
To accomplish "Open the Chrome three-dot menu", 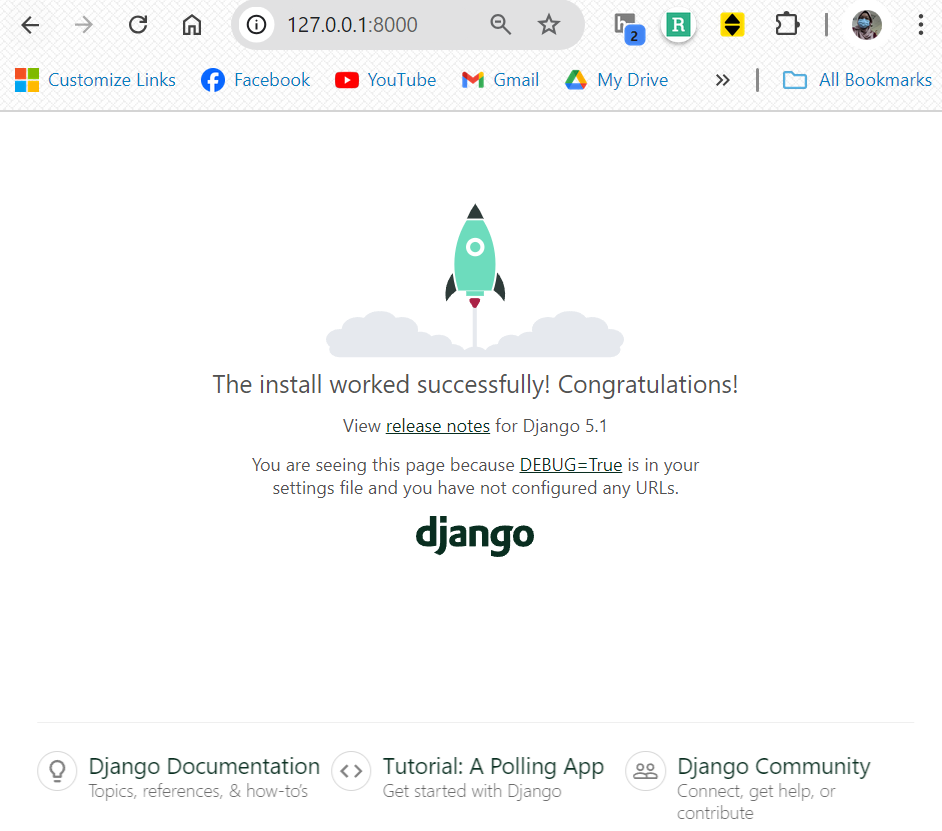I will 920,25.
